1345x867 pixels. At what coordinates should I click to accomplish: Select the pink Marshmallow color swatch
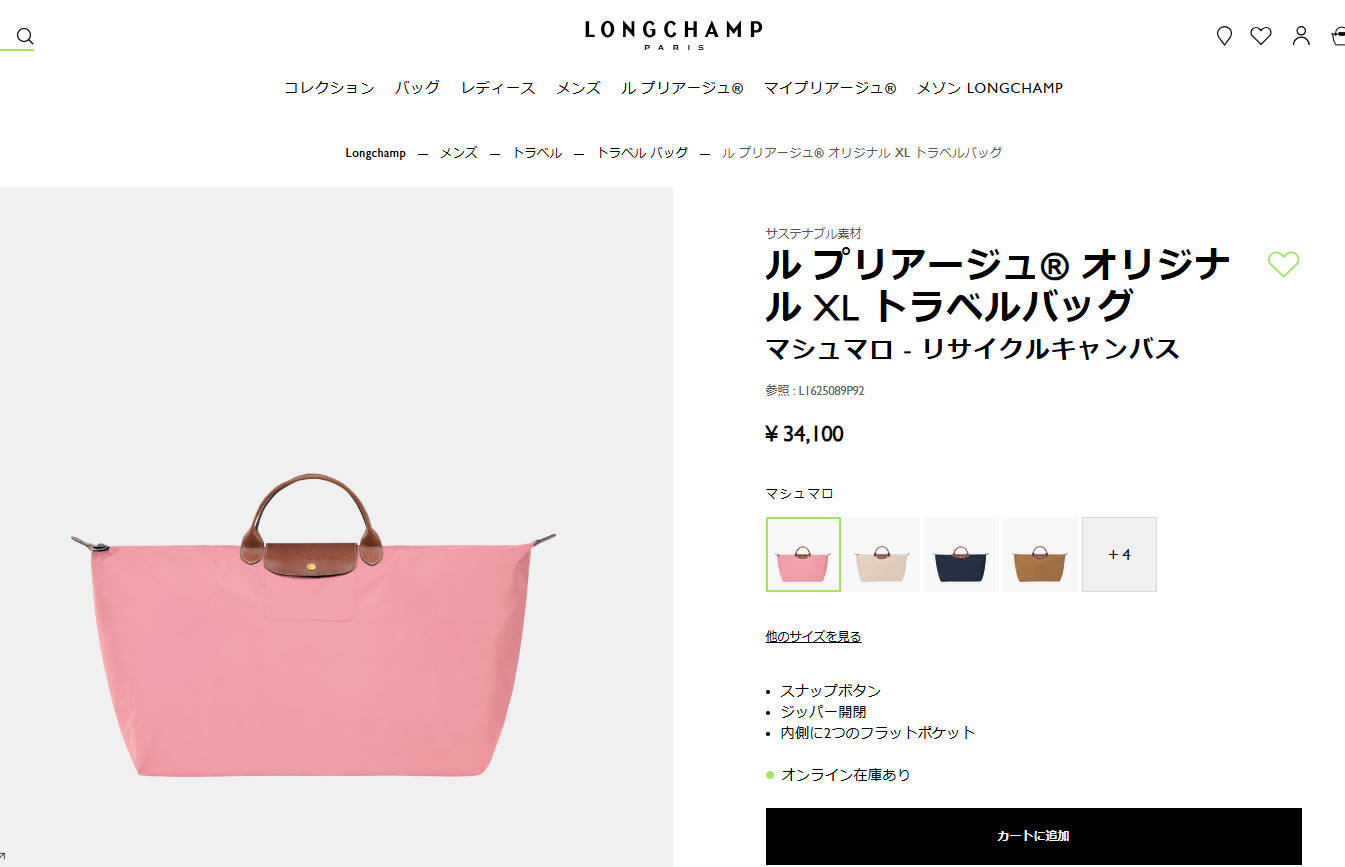pyautogui.click(x=803, y=554)
